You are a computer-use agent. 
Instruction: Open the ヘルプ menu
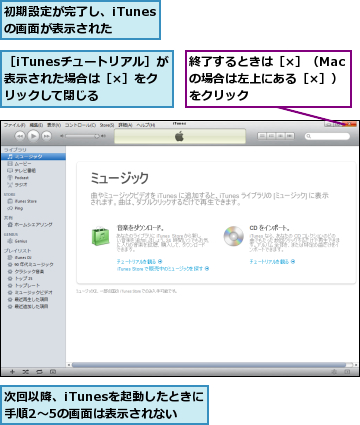[146, 125]
